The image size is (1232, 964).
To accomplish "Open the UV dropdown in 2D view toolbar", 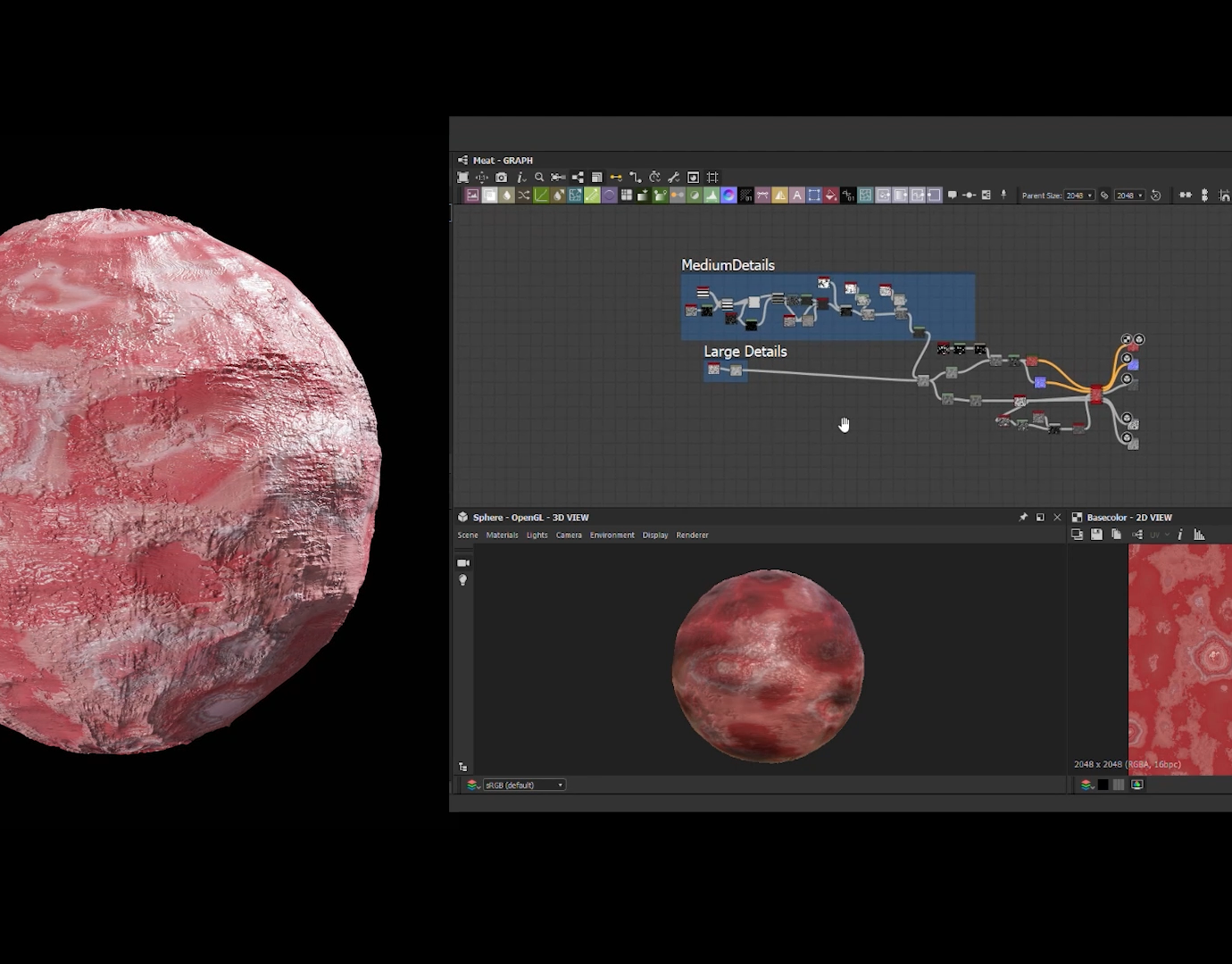I will [x=1159, y=535].
